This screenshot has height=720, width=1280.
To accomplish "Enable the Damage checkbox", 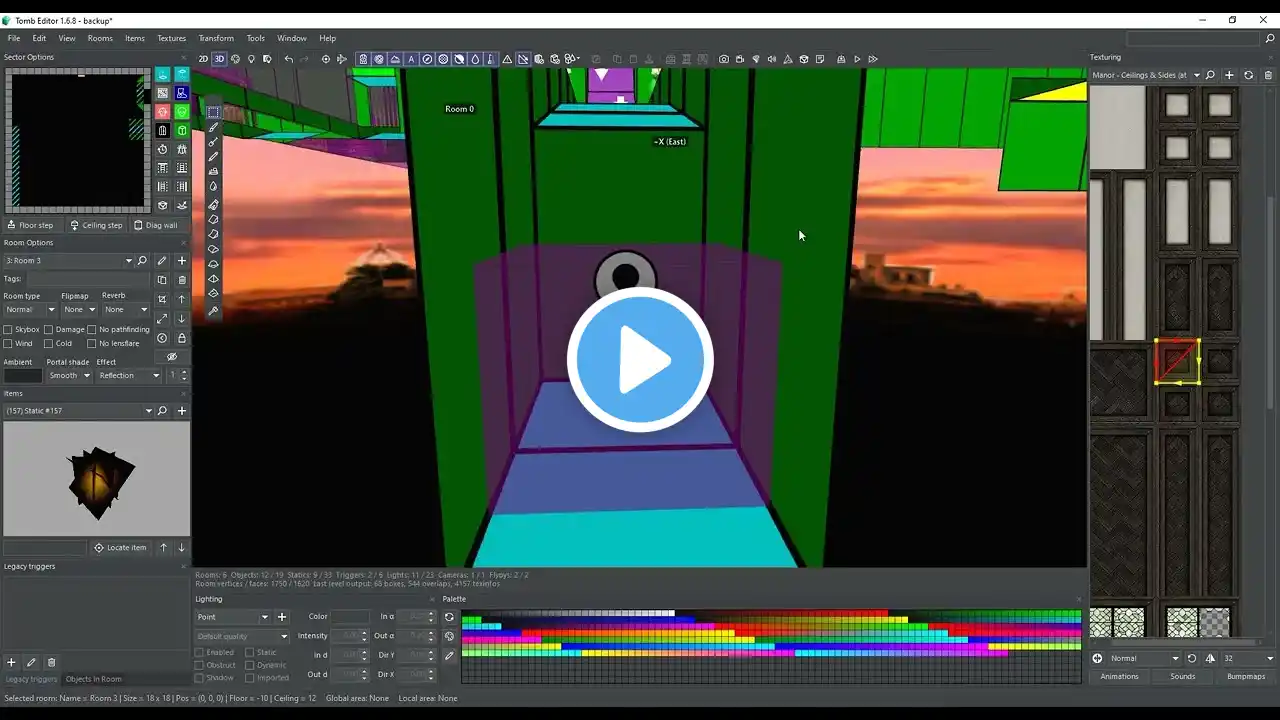I will pos(49,329).
